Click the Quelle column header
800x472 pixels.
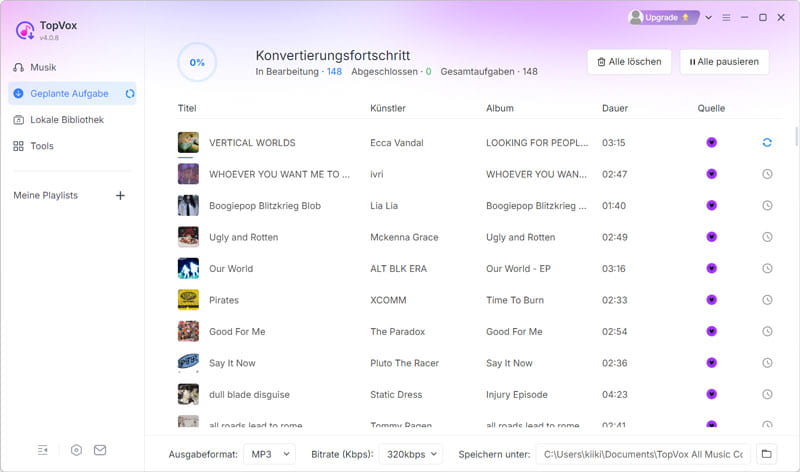(x=711, y=108)
